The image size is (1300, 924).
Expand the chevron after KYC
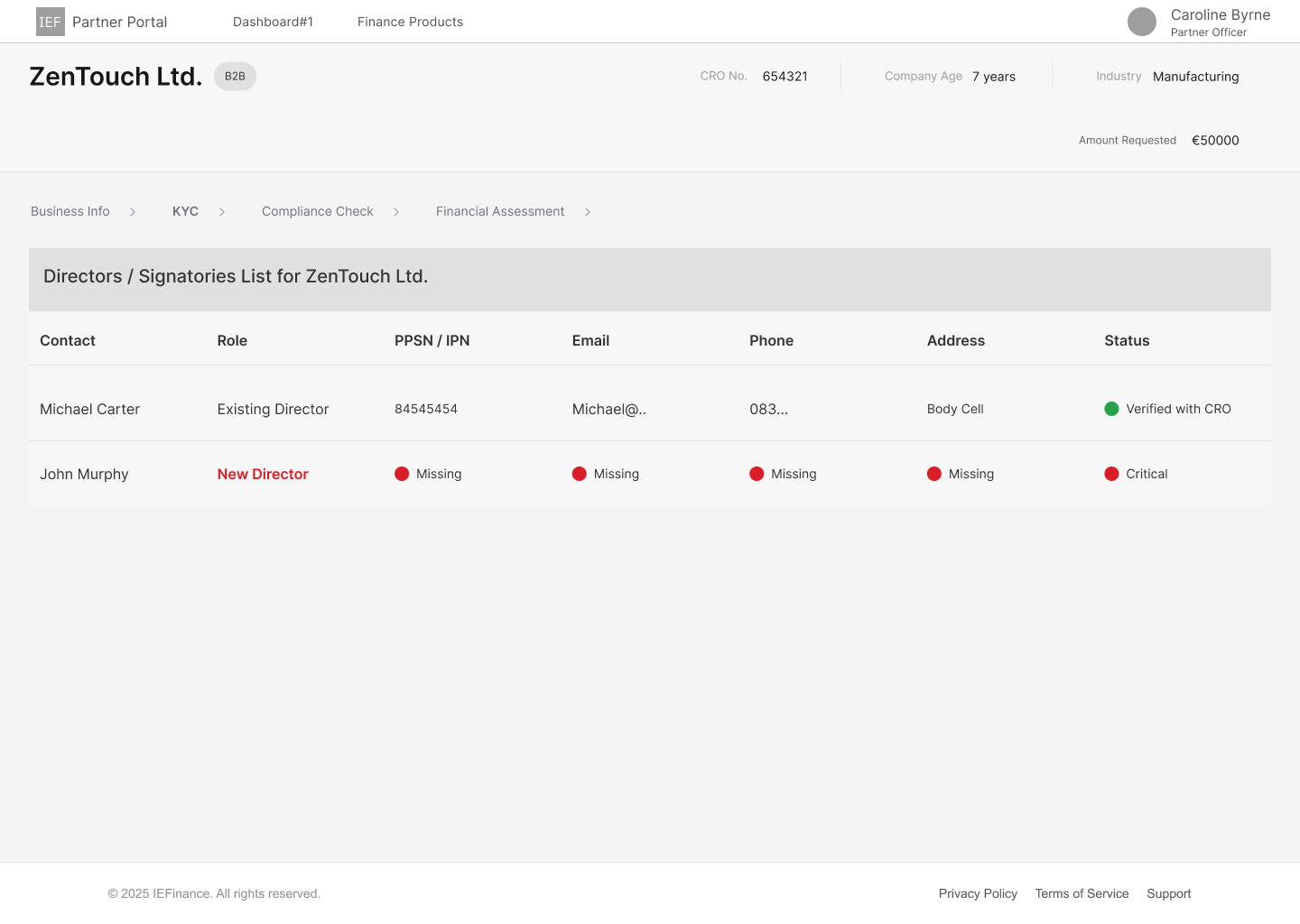point(221,211)
